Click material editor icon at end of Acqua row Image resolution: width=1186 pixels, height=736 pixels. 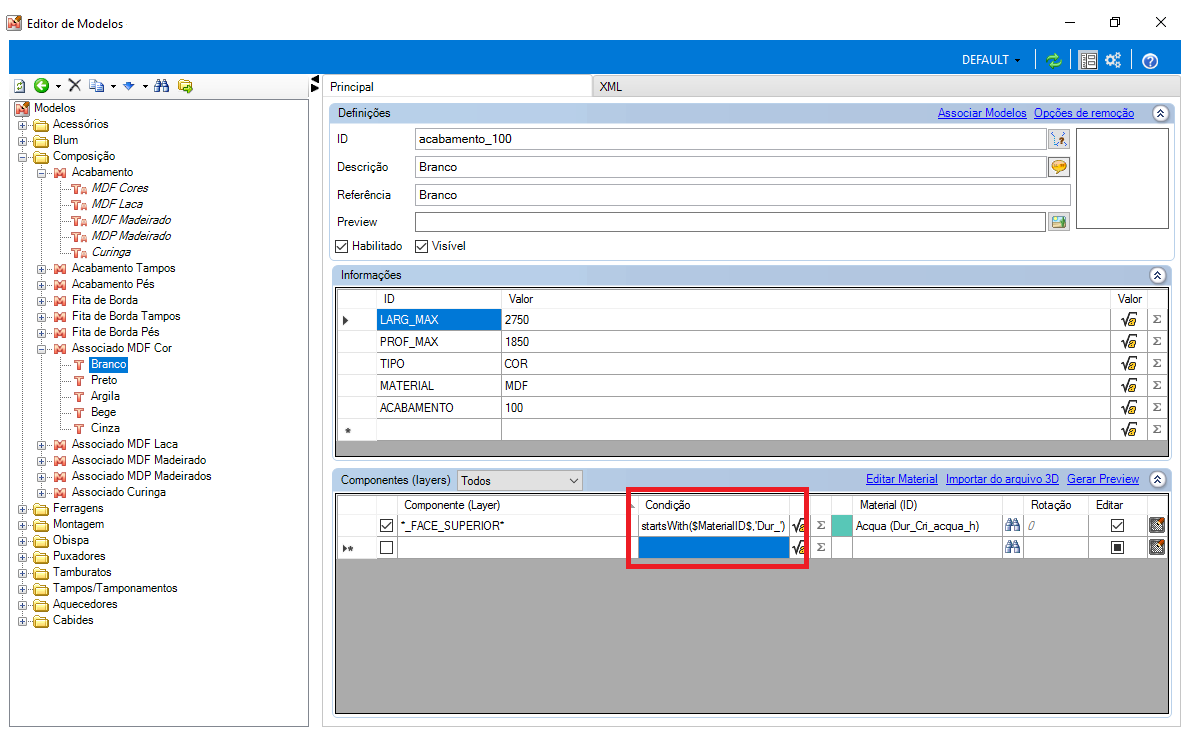coord(1157,526)
